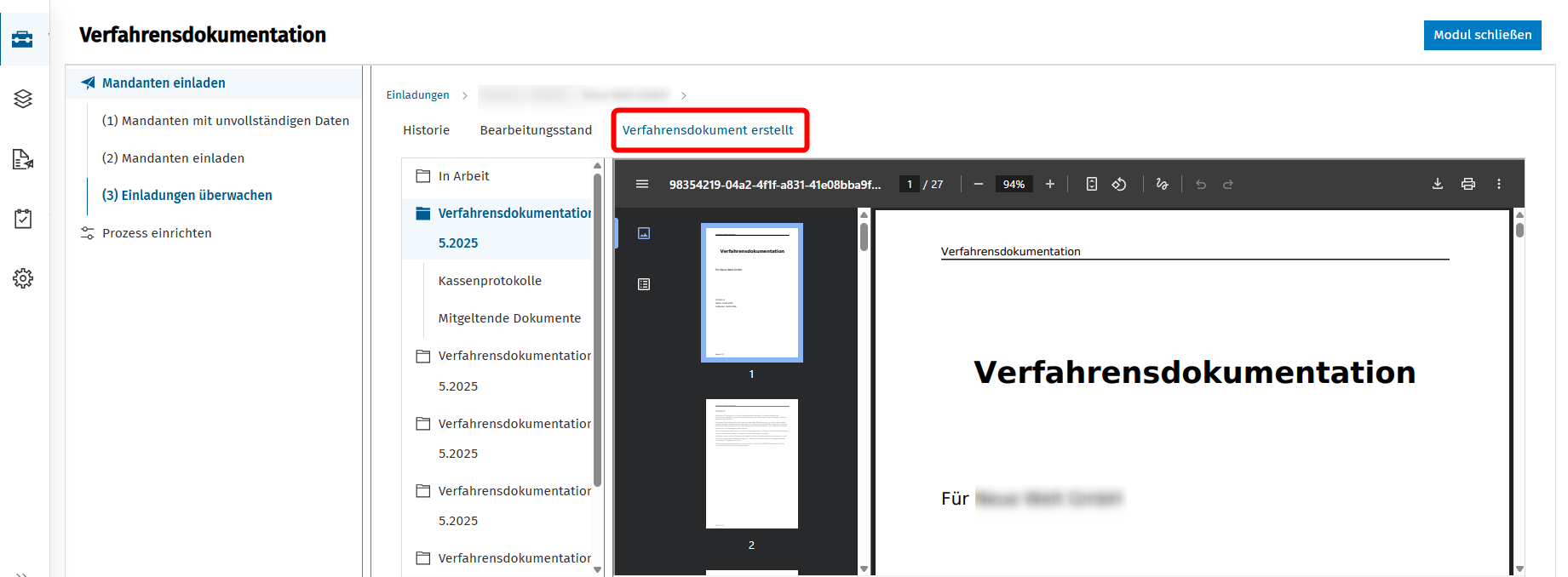The height and width of the screenshot is (577, 1568).
Task: Show PDF thumbnails view icon
Action: (x=644, y=233)
